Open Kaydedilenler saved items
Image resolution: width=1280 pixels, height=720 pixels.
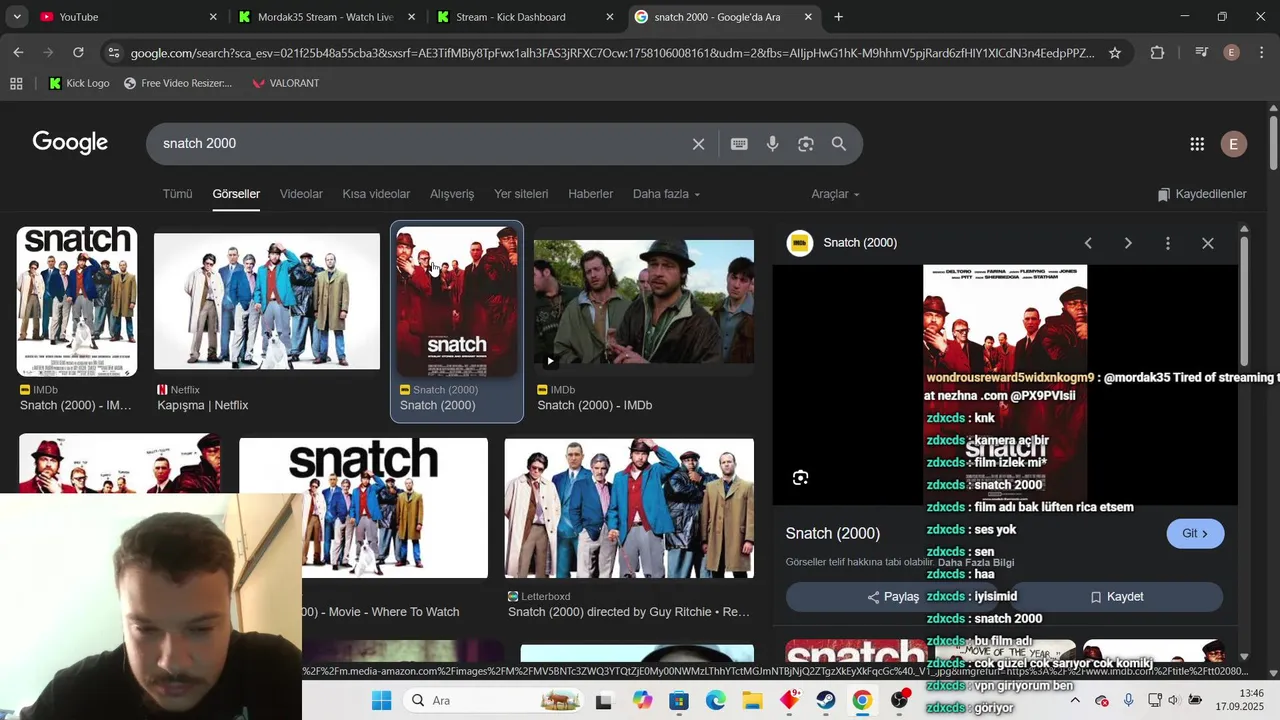tap(1202, 194)
